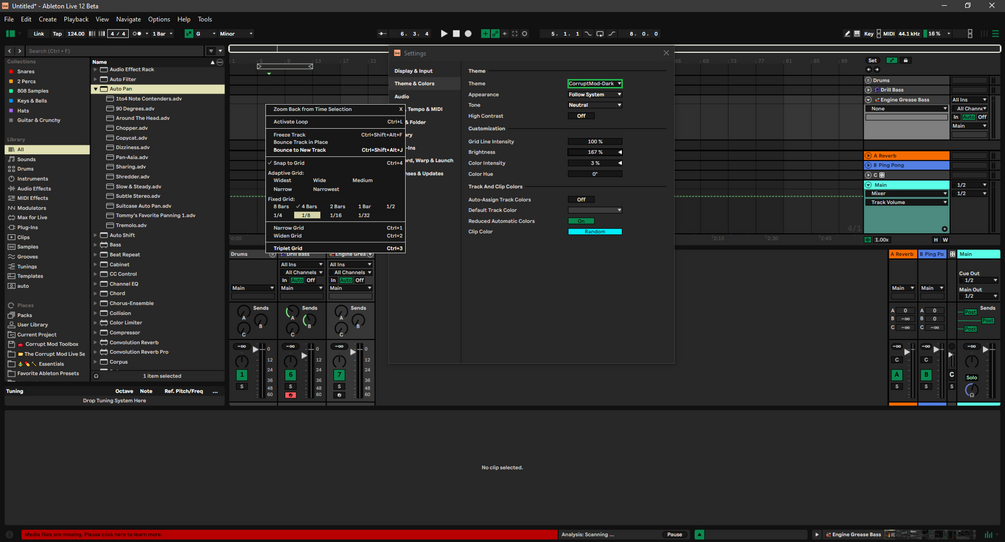Unfold the Drill Bass track
The image size is (1005, 542).
coord(868,90)
